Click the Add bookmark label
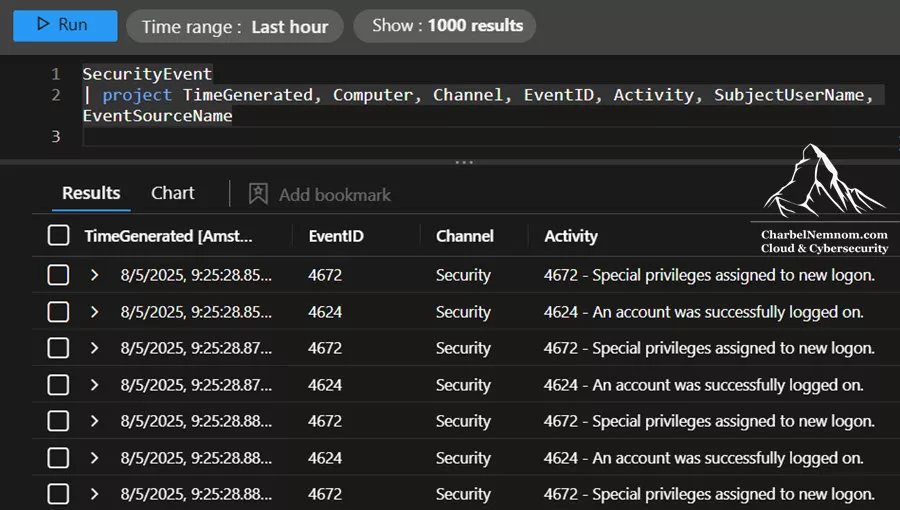Screen dimensions: 900x510 point(335,195)
